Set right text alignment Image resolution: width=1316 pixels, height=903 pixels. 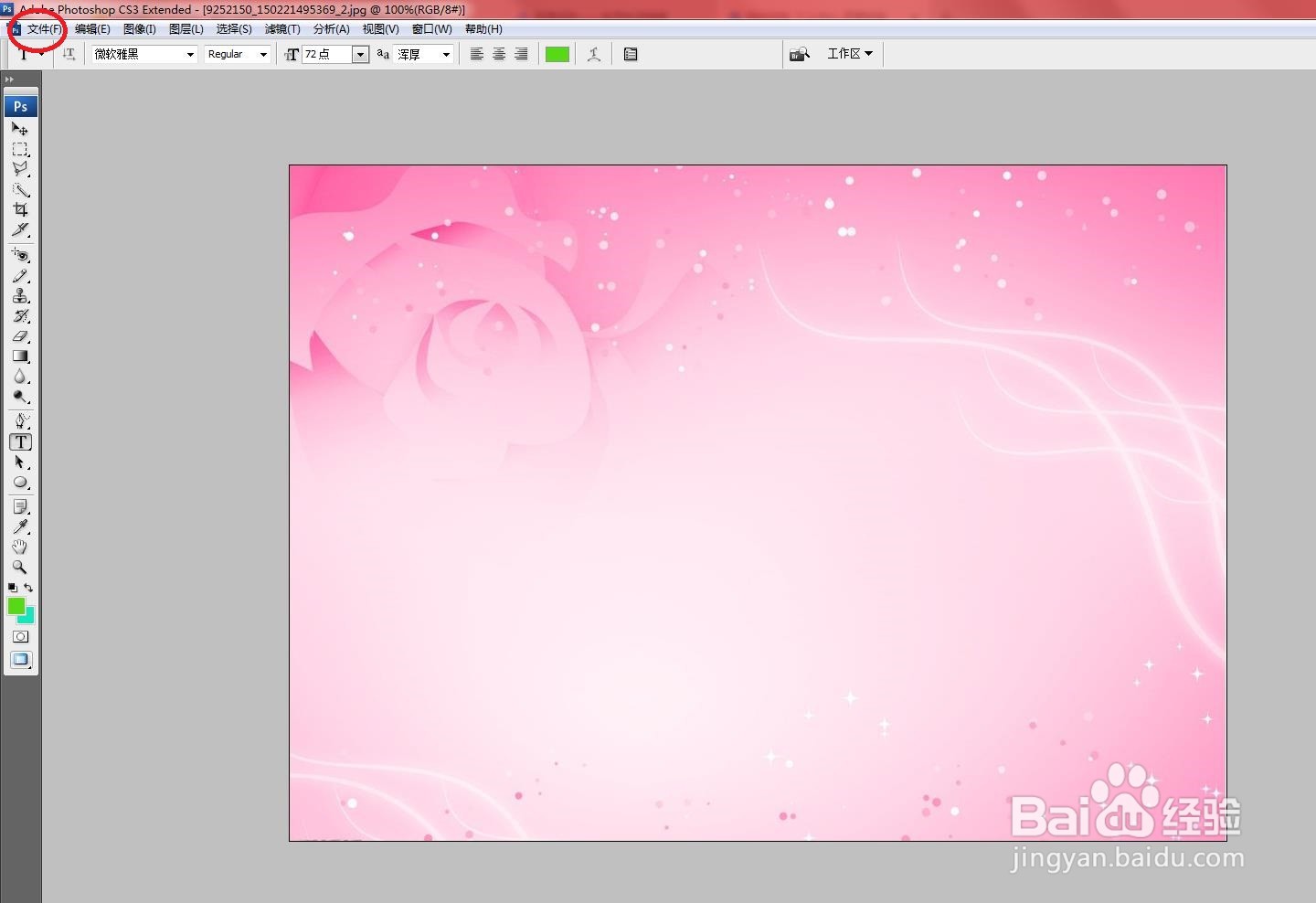(x=521, y=54)
